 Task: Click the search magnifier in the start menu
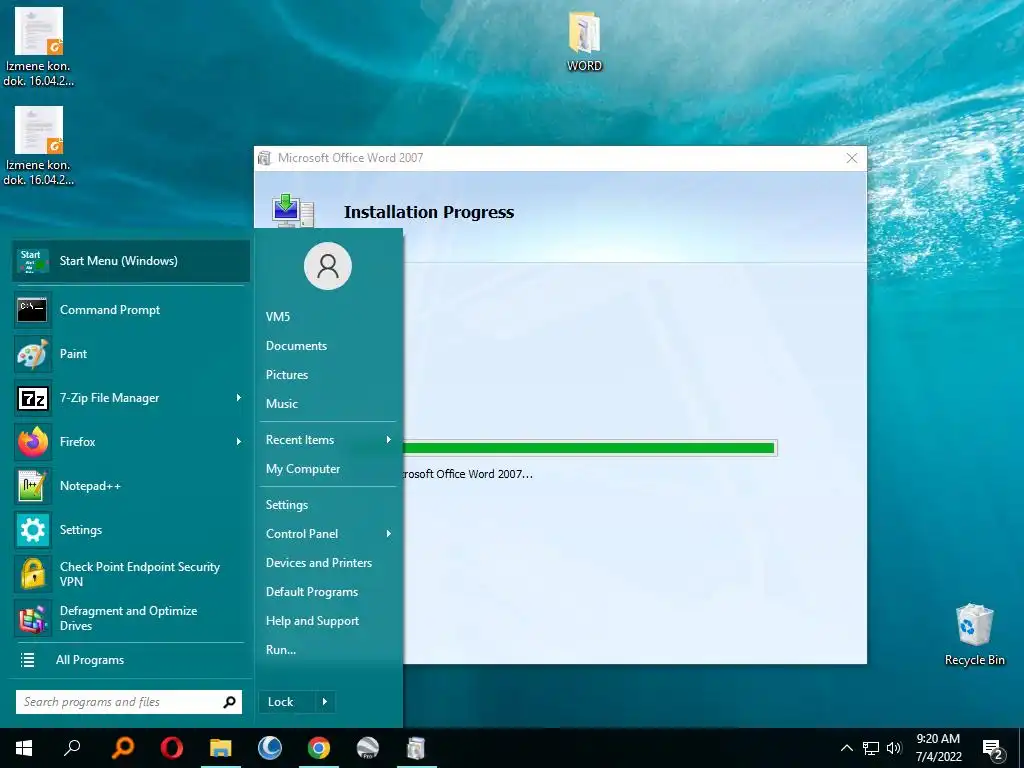[x=229, y=702]
